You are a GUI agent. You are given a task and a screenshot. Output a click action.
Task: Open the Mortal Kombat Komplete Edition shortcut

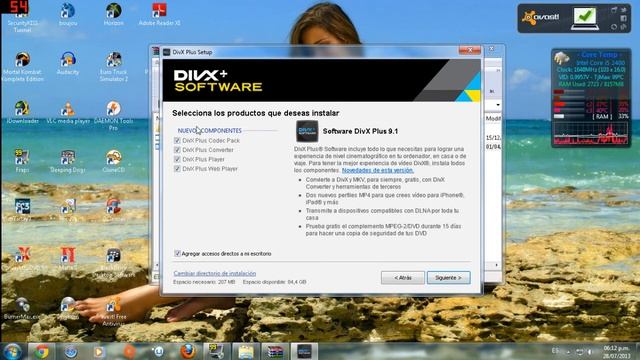(22, 67)
